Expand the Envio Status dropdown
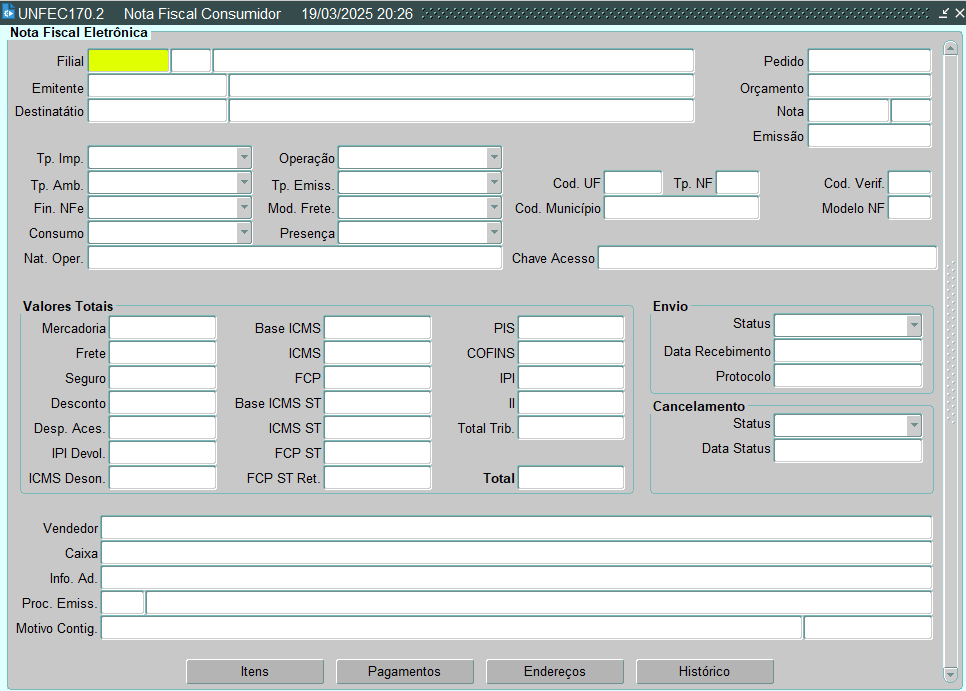Screen dimensions: 966x691 913,325
